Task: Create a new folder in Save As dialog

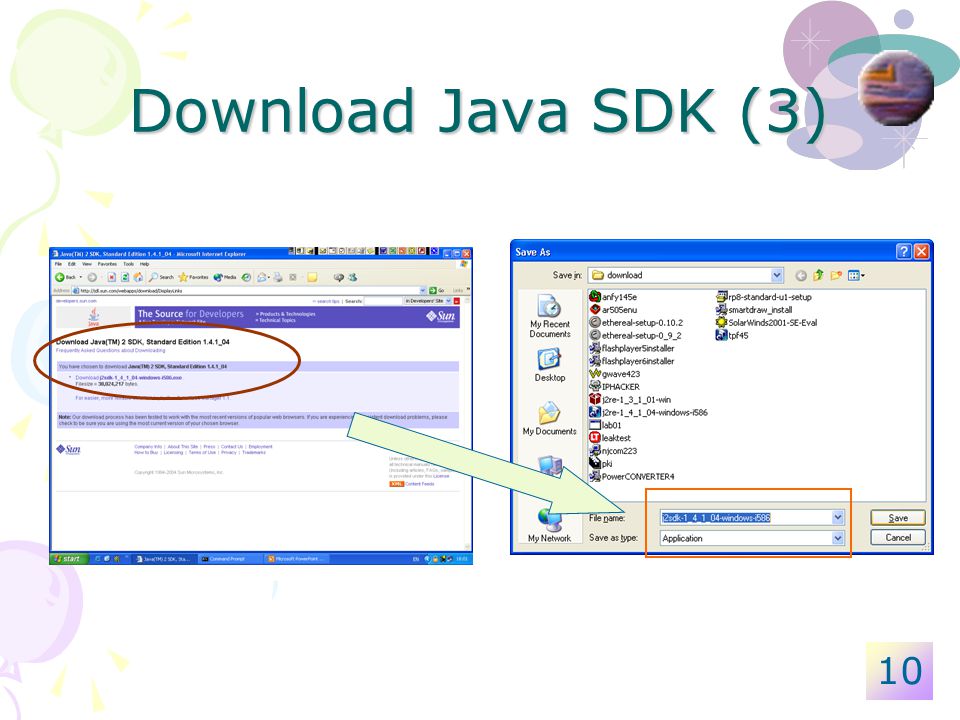Action: coord(836,276)
